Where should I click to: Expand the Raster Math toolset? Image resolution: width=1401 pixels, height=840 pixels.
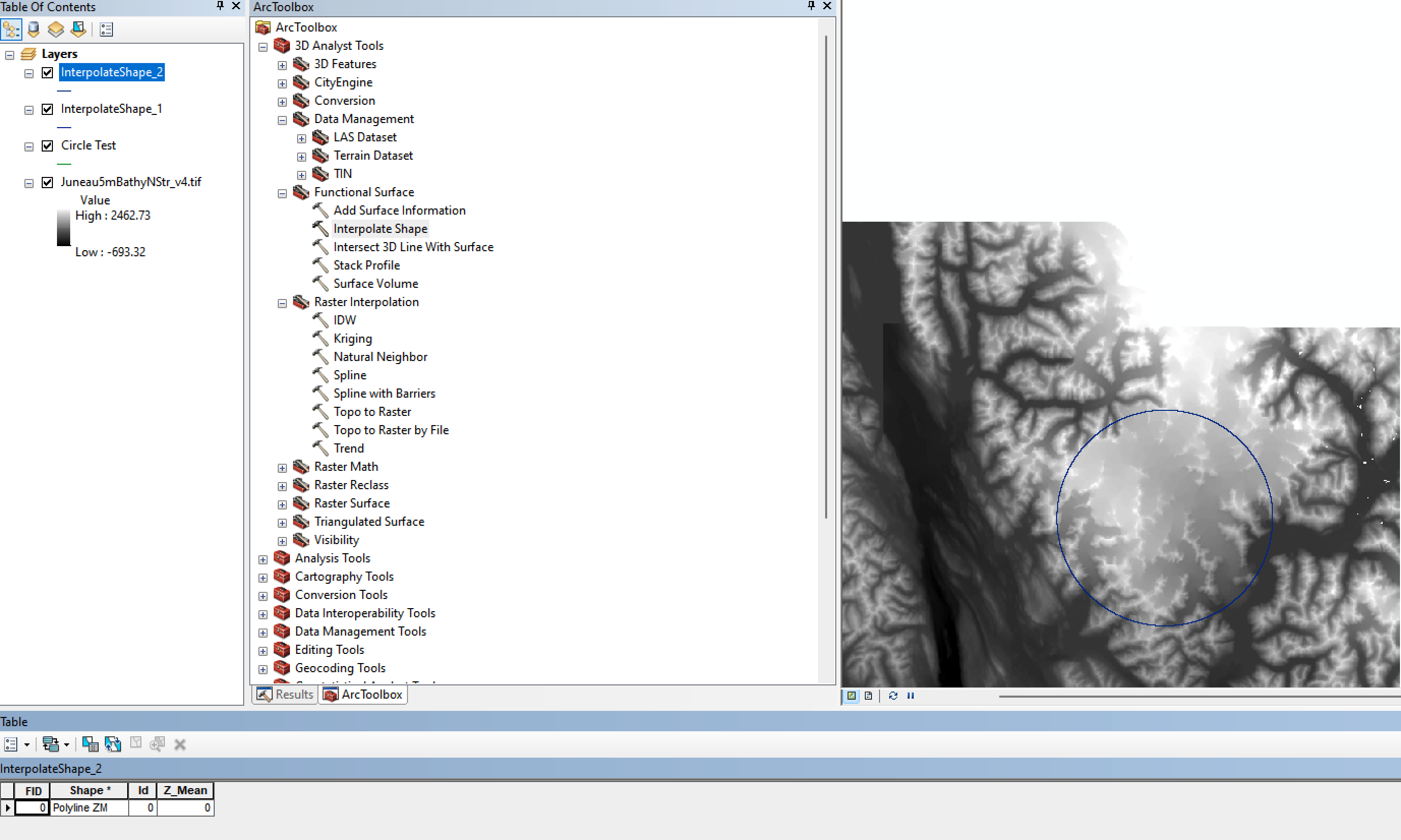[x=282, y=468]
